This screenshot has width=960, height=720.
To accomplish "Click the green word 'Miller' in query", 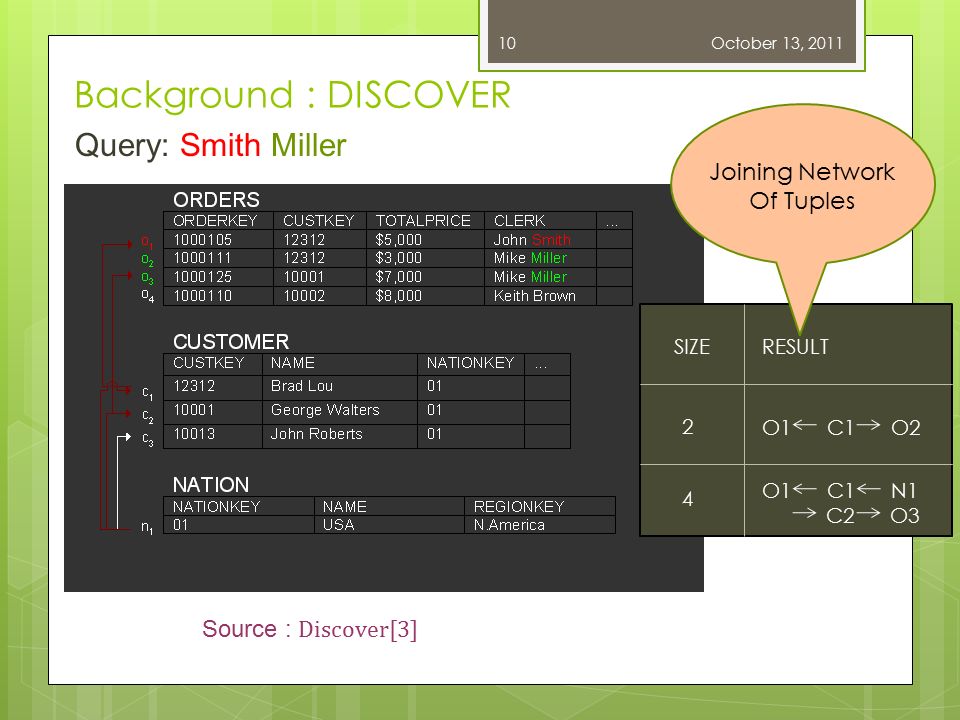I will point(308,145).
